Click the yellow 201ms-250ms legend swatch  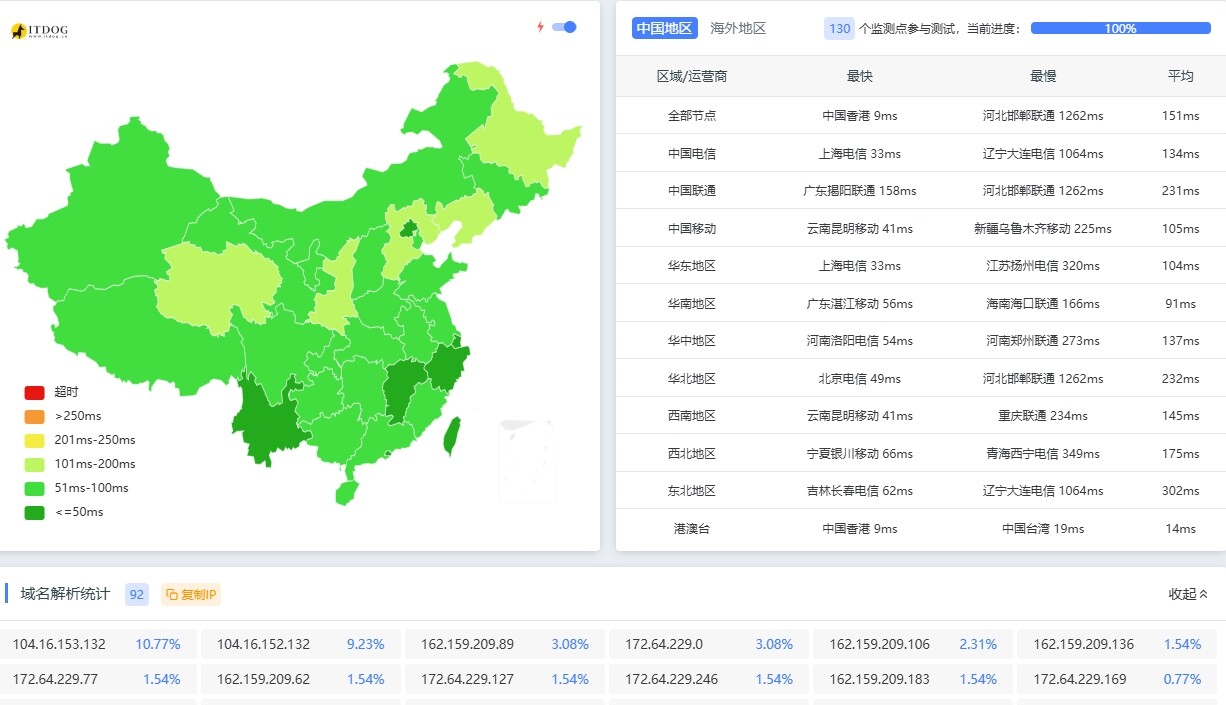[x=35, y=440]
